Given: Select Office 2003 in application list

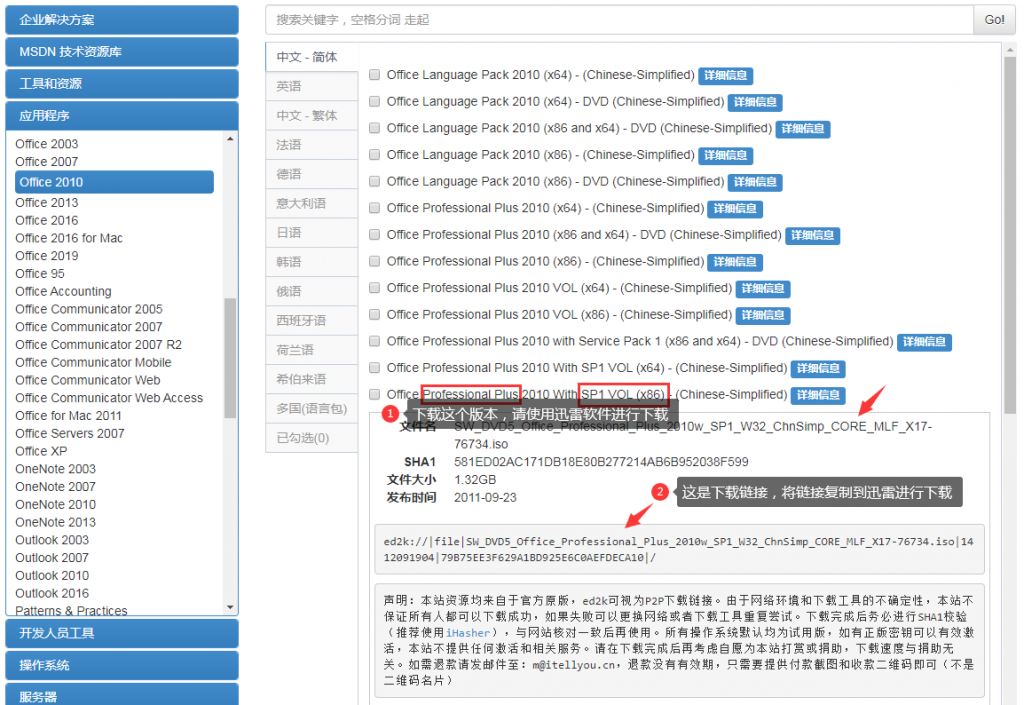Looking at the screenshot, I should [x=47, y=144].
